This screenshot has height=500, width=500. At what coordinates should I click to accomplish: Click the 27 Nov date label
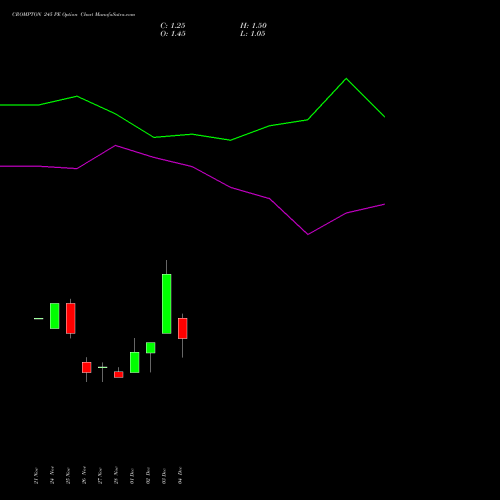[x=100, y=476]
